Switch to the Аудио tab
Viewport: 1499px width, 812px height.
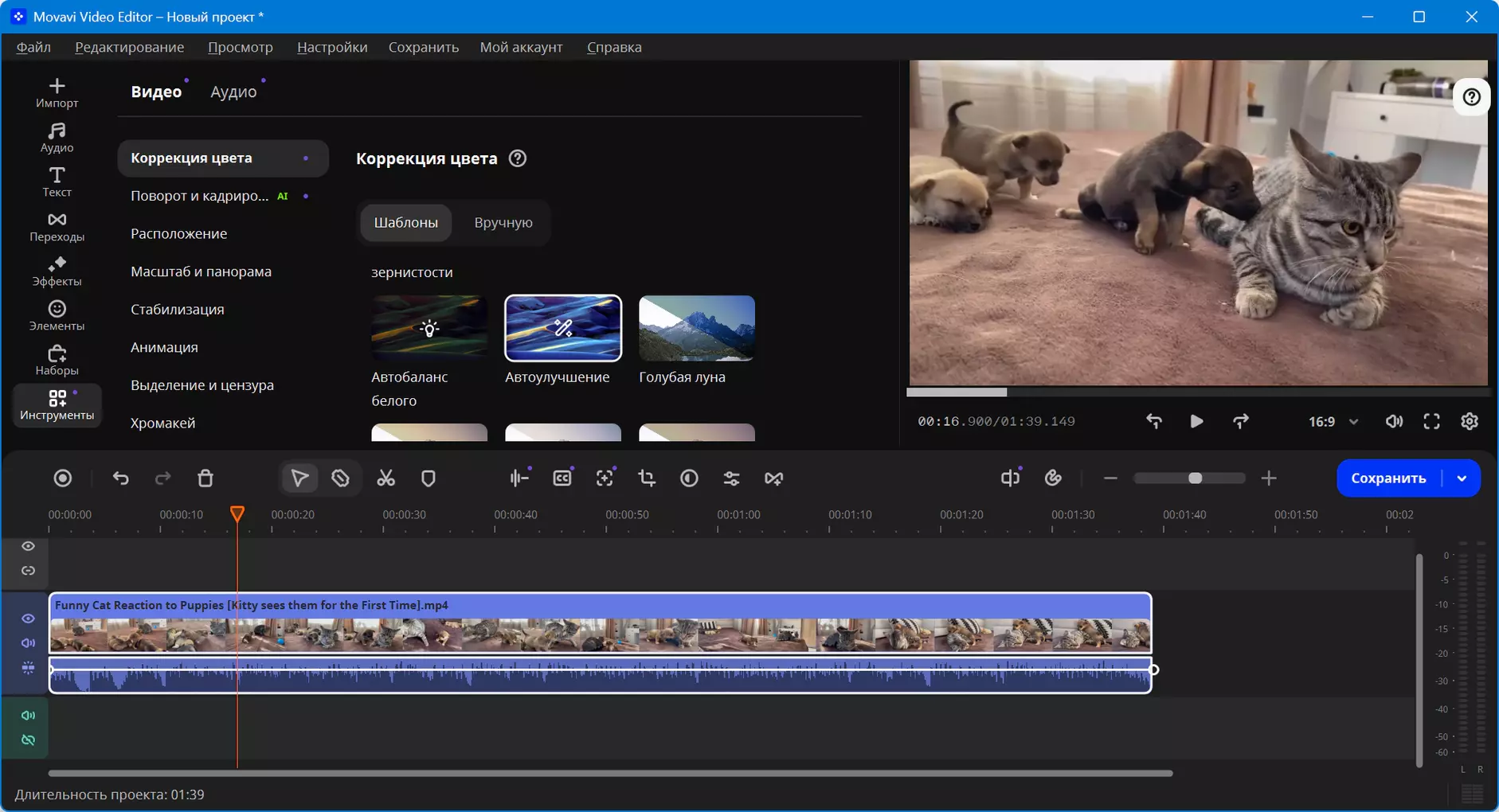(x=233, y=92)
